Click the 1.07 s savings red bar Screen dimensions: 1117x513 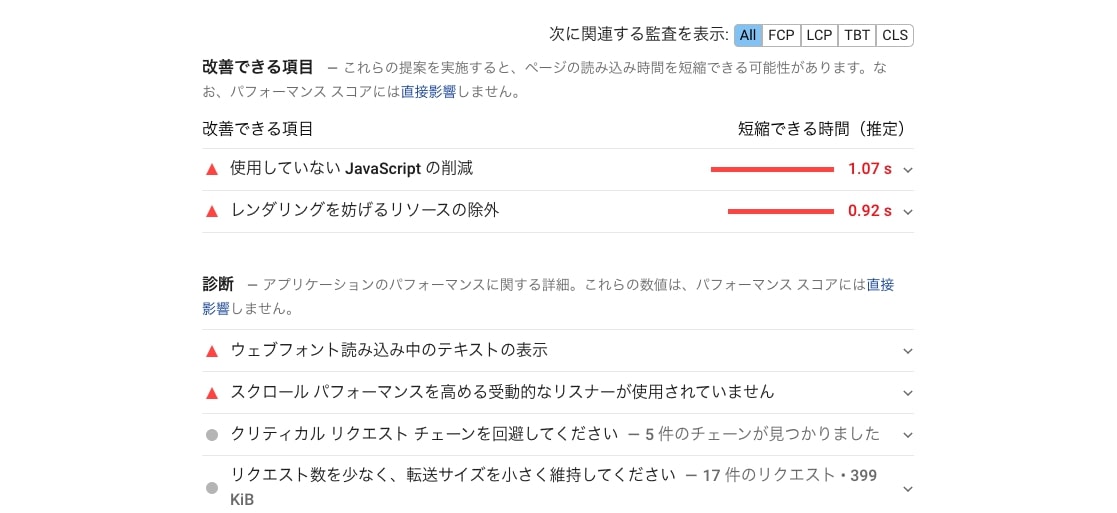(x=772, y=170)
